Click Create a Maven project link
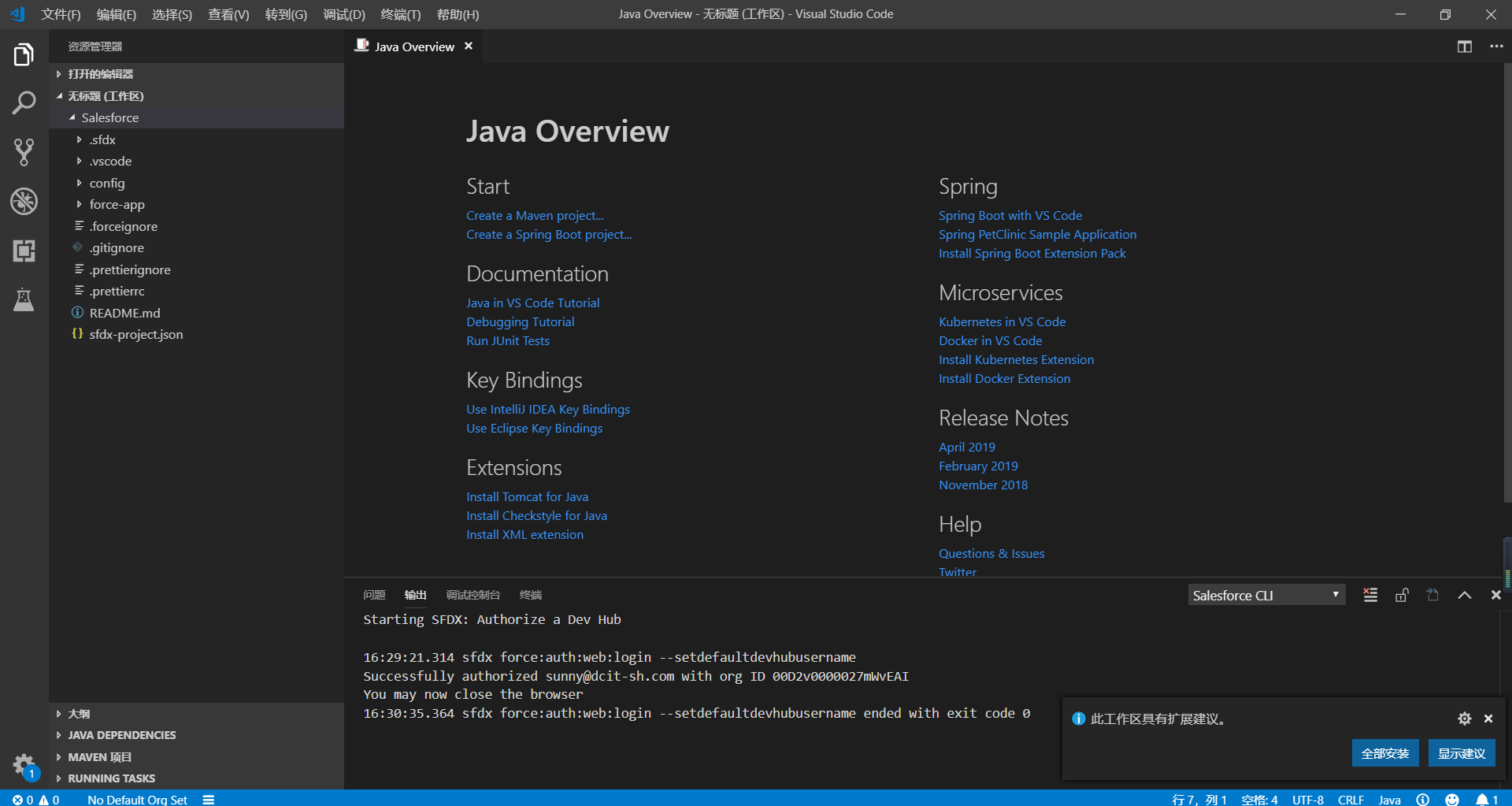The height and width of the screenshot is (806, 1512). [x=535, y=216]
